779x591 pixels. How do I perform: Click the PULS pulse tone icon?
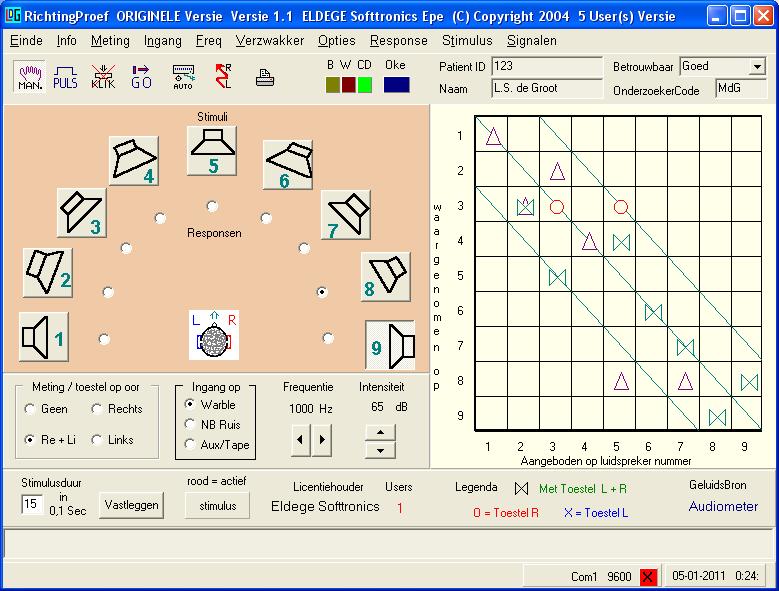click(65, 77)
